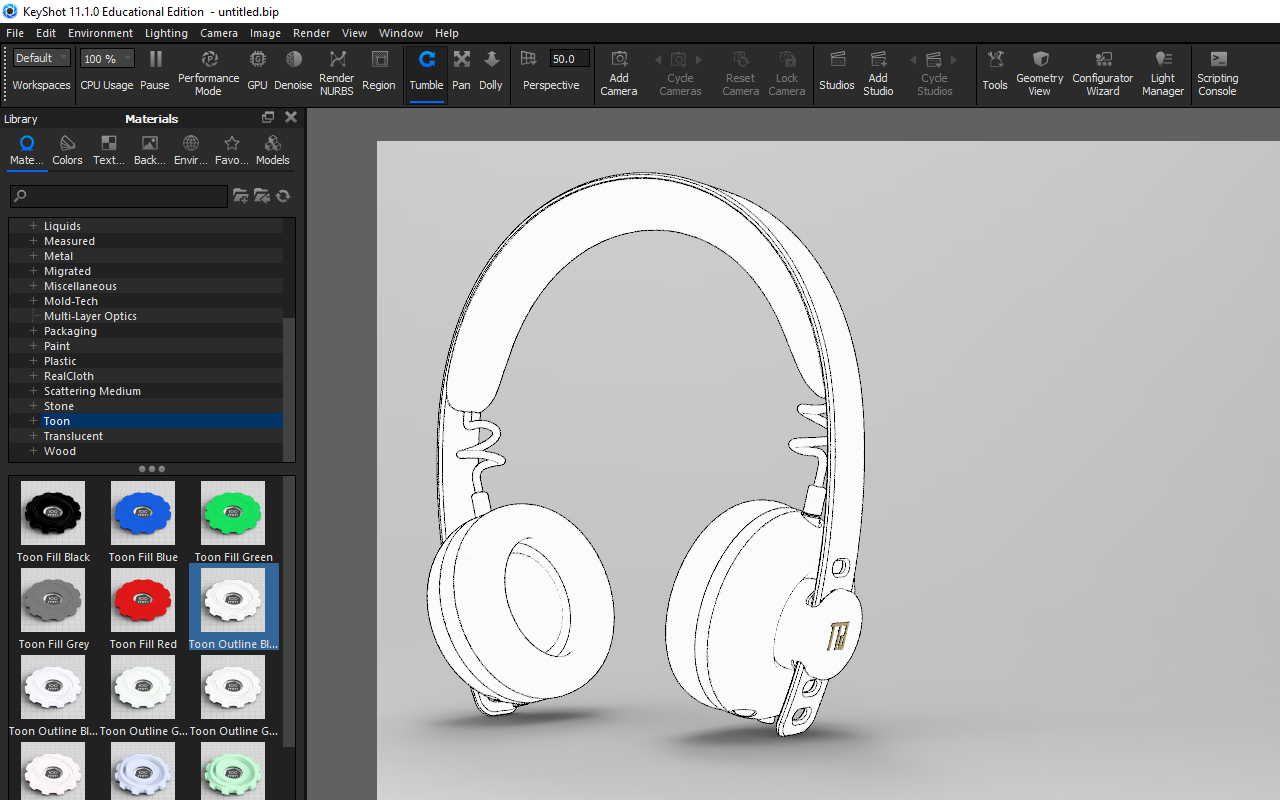
Task: Switch to the Models library tab
Action: point(273,151)
